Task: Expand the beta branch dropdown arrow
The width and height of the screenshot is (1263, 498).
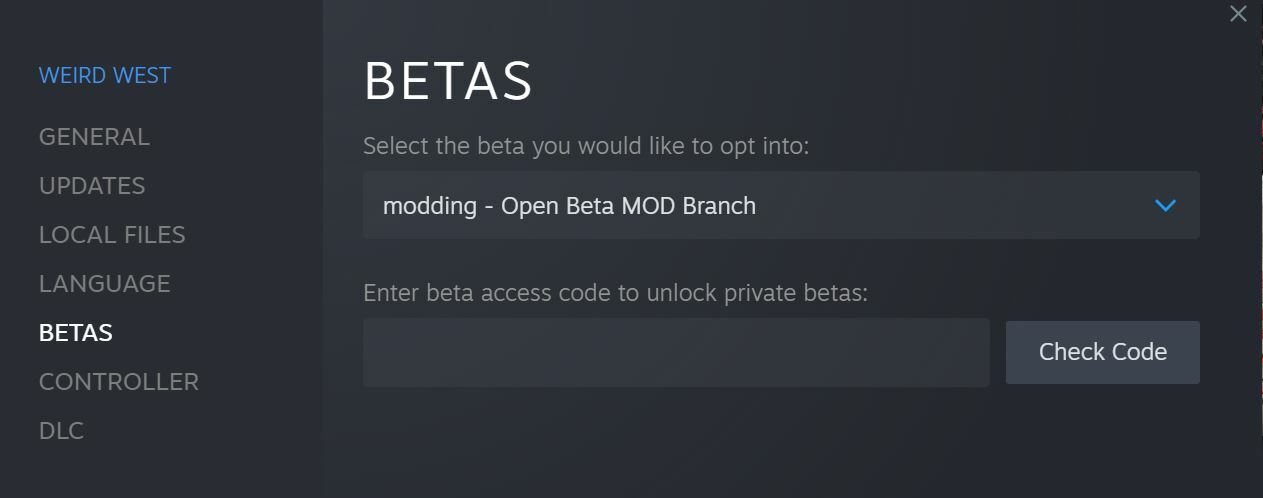Action: [x=1165, y=206]
